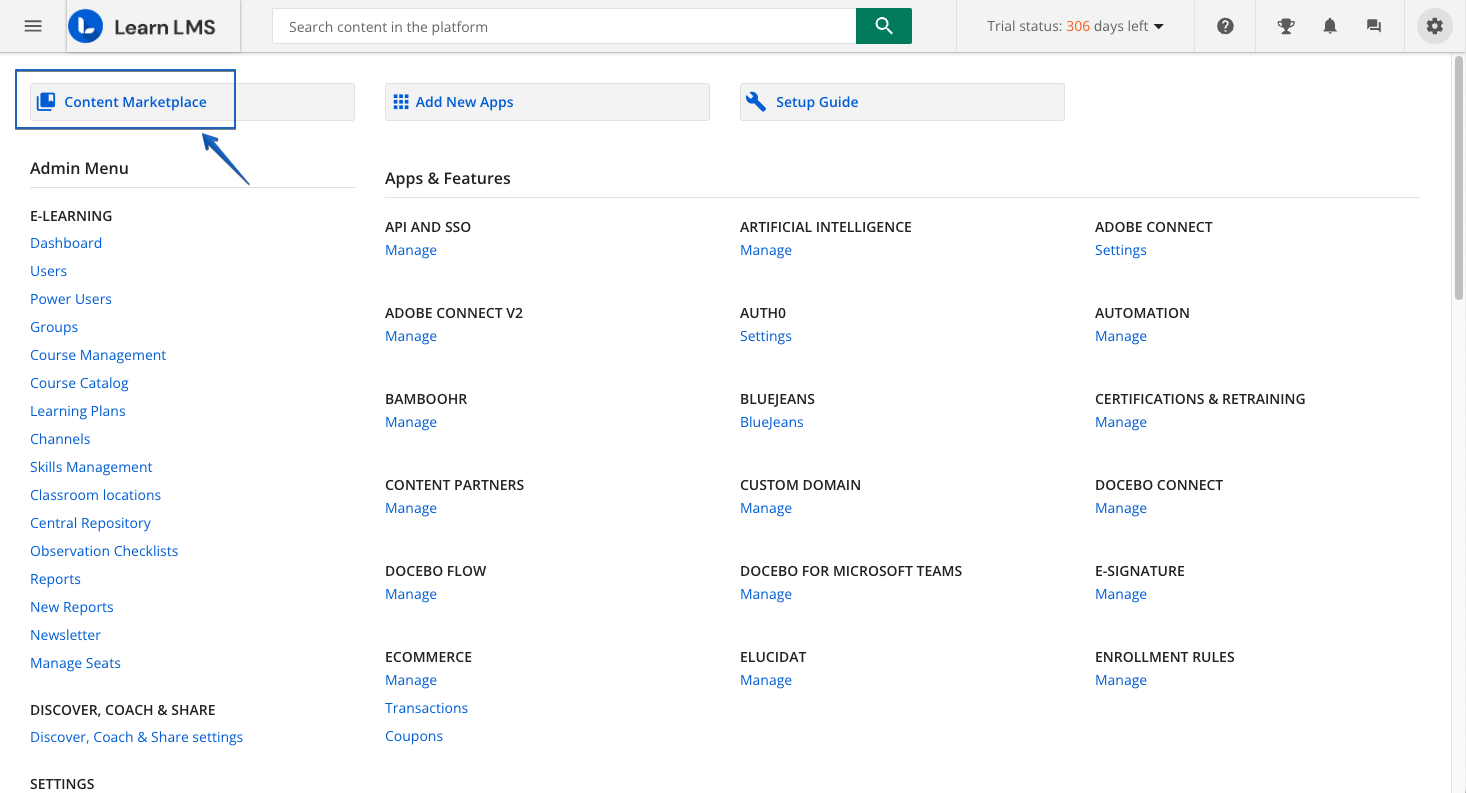Open Discover, Coach & Share settings
The height and width of the screenshot is (793, 1466).
pyautogui.click(x=136, y=737)
